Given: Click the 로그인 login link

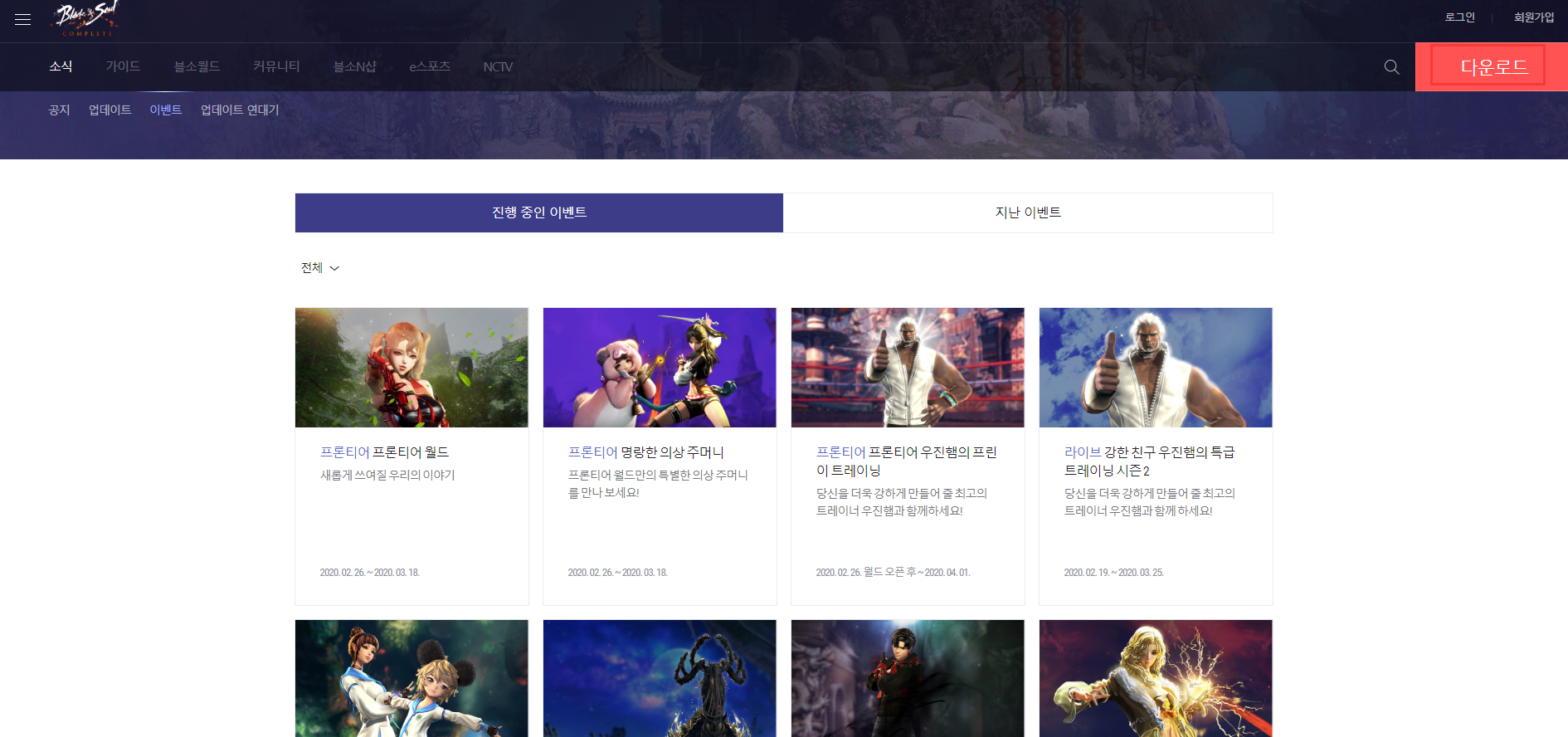Looking at the screenshot, I should (1459, 17).
